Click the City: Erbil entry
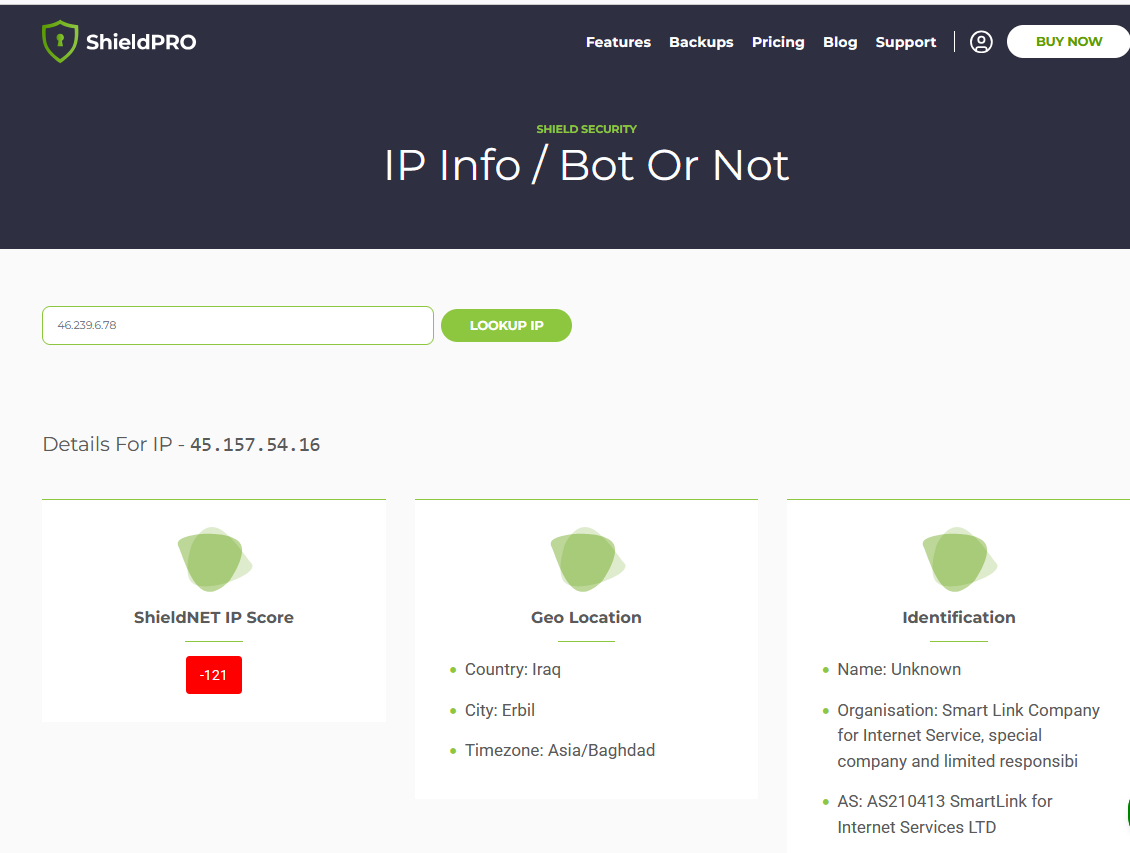This screenshot has width=1130, height=853. pos(499,710)
